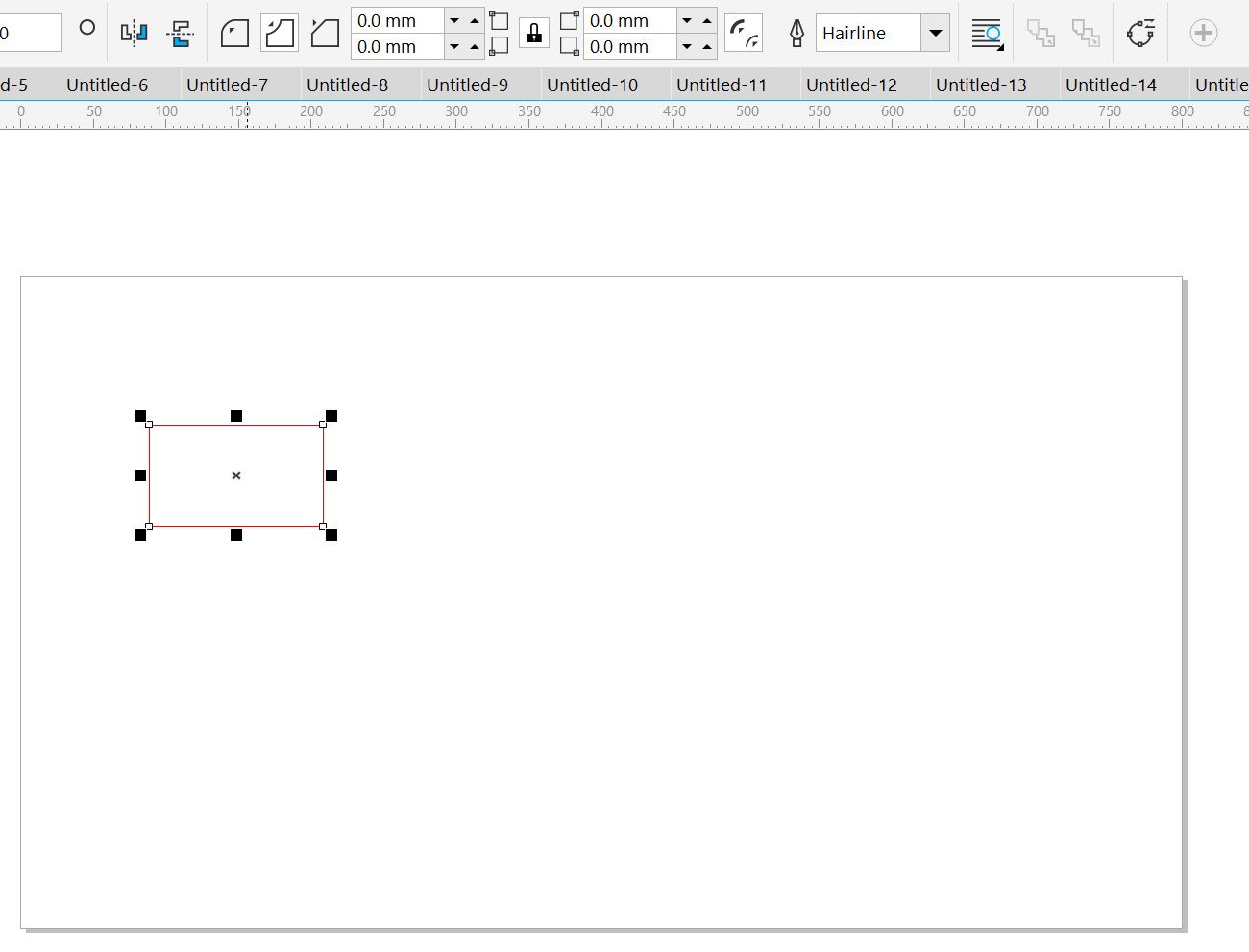This screenshot has height=952, width=1249.
Task: Increase the bottom-left corner radius value
Action: tap(475, 46)
